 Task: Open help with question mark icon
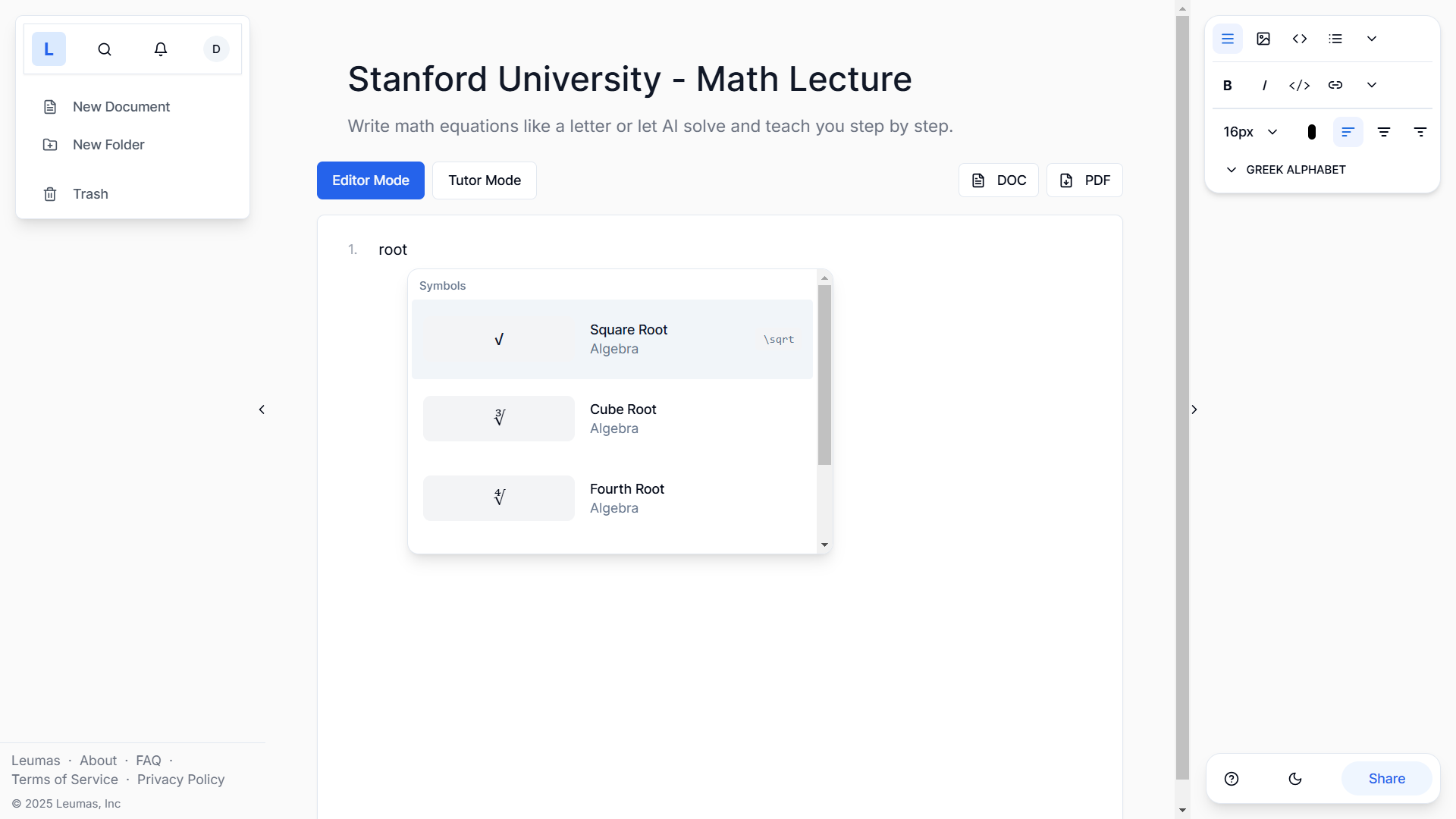tap(1232, 779)
